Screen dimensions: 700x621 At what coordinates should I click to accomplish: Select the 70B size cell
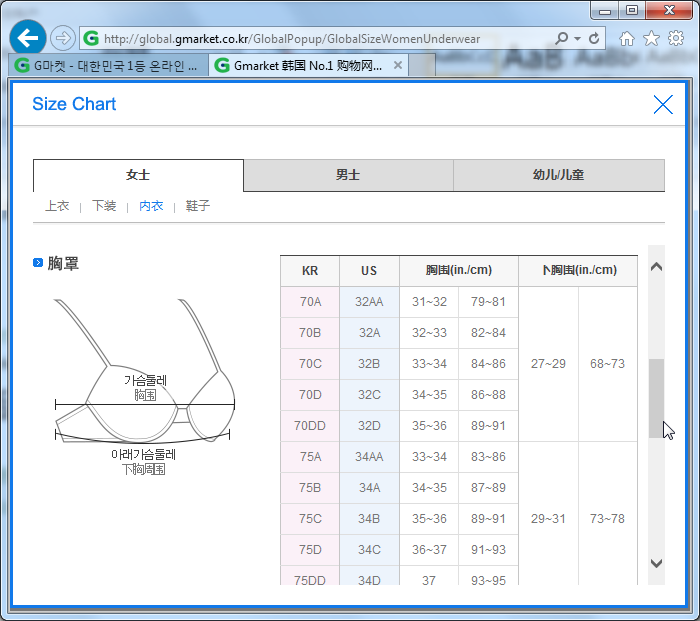pos(310,333)
